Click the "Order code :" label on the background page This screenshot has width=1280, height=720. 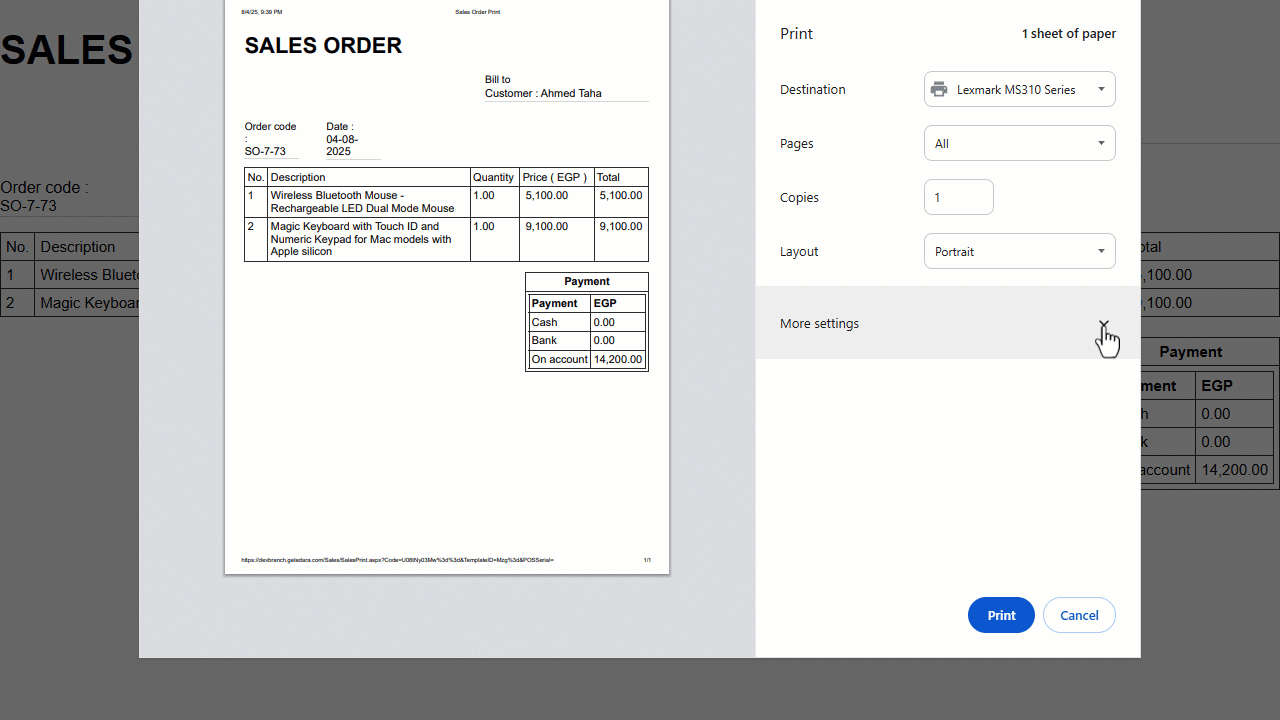(44, 187)
